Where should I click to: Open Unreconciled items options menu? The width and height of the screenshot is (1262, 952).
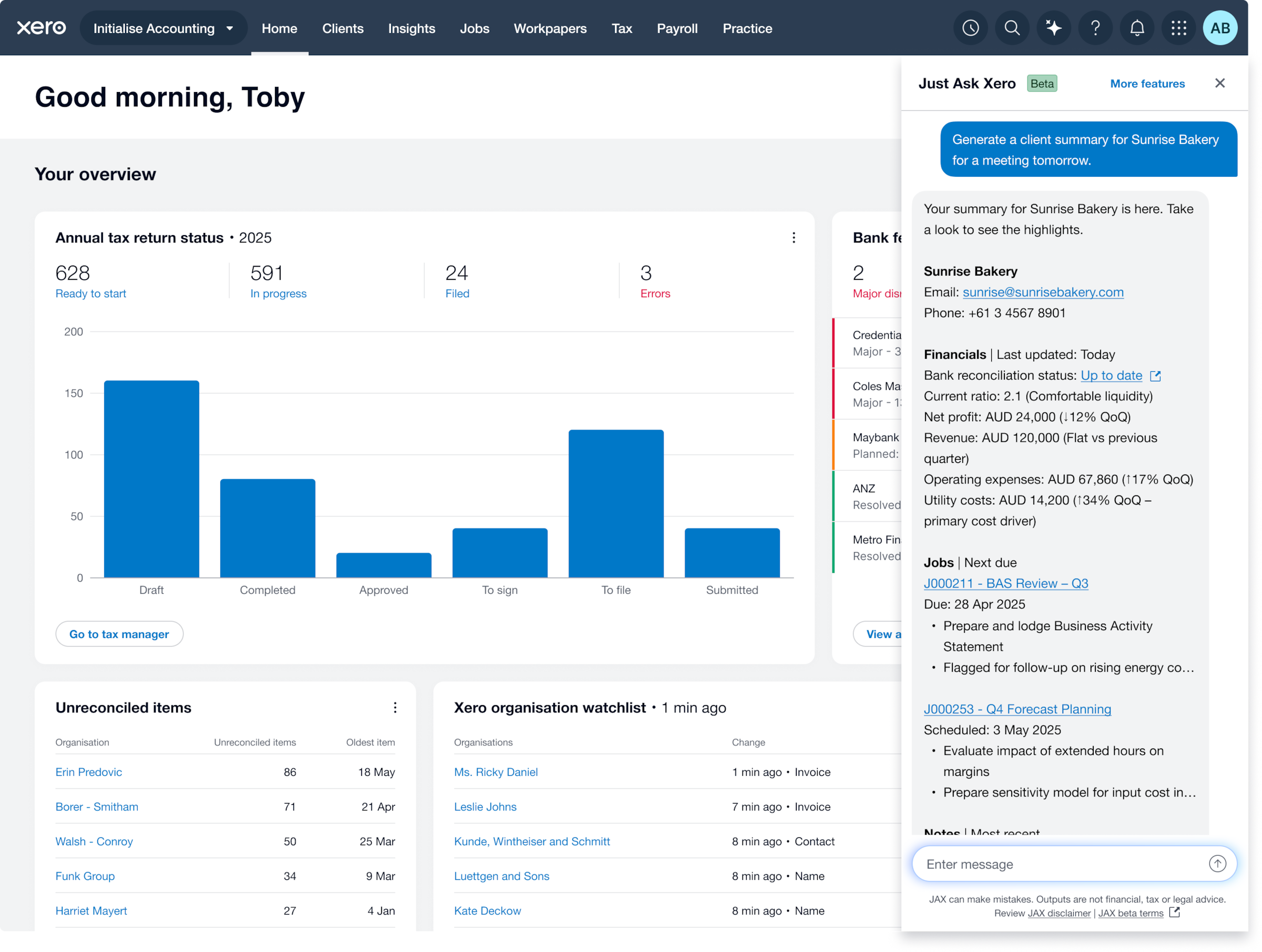click(395, 707)
